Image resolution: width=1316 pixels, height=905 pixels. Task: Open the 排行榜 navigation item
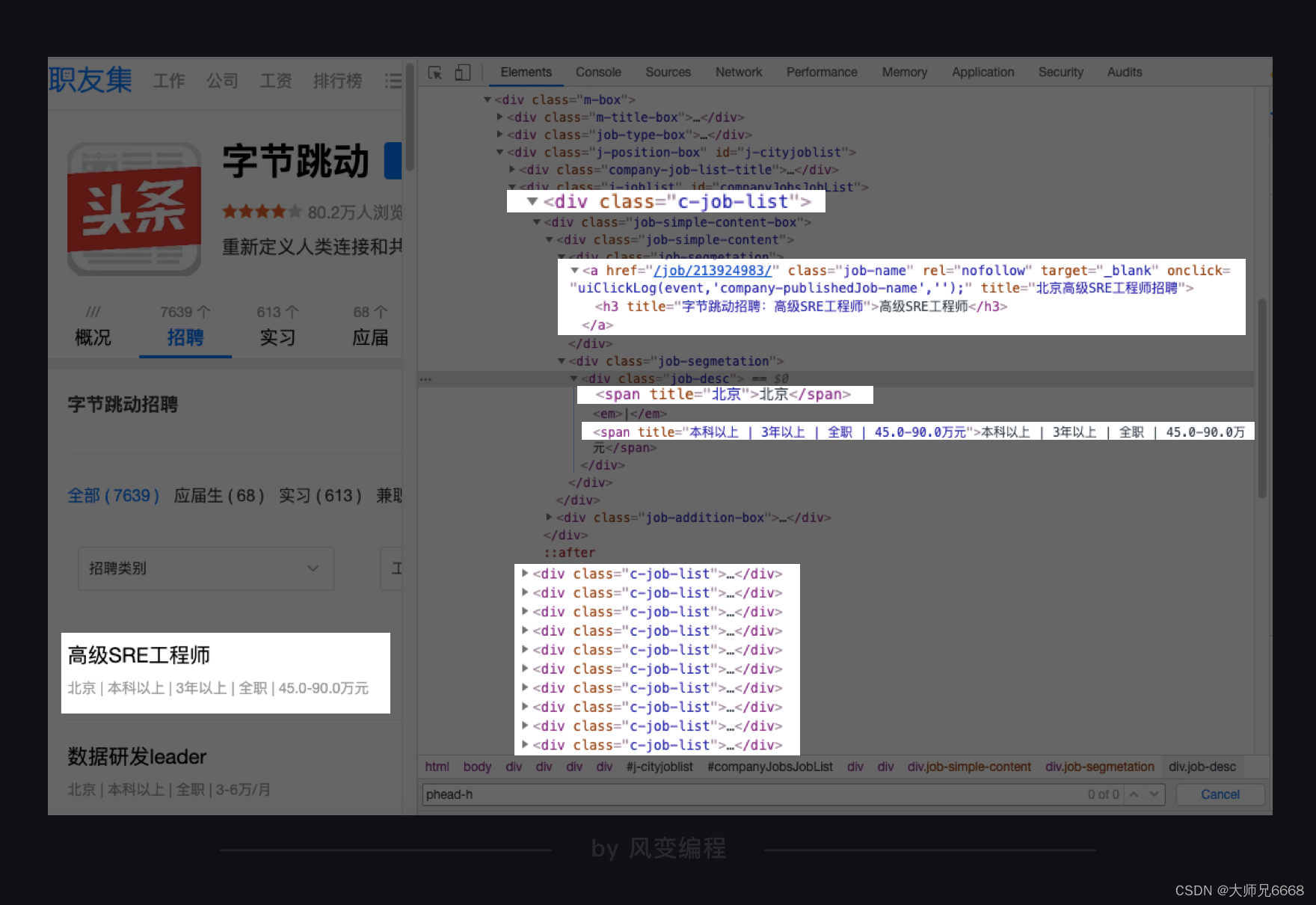click(337, 81)
